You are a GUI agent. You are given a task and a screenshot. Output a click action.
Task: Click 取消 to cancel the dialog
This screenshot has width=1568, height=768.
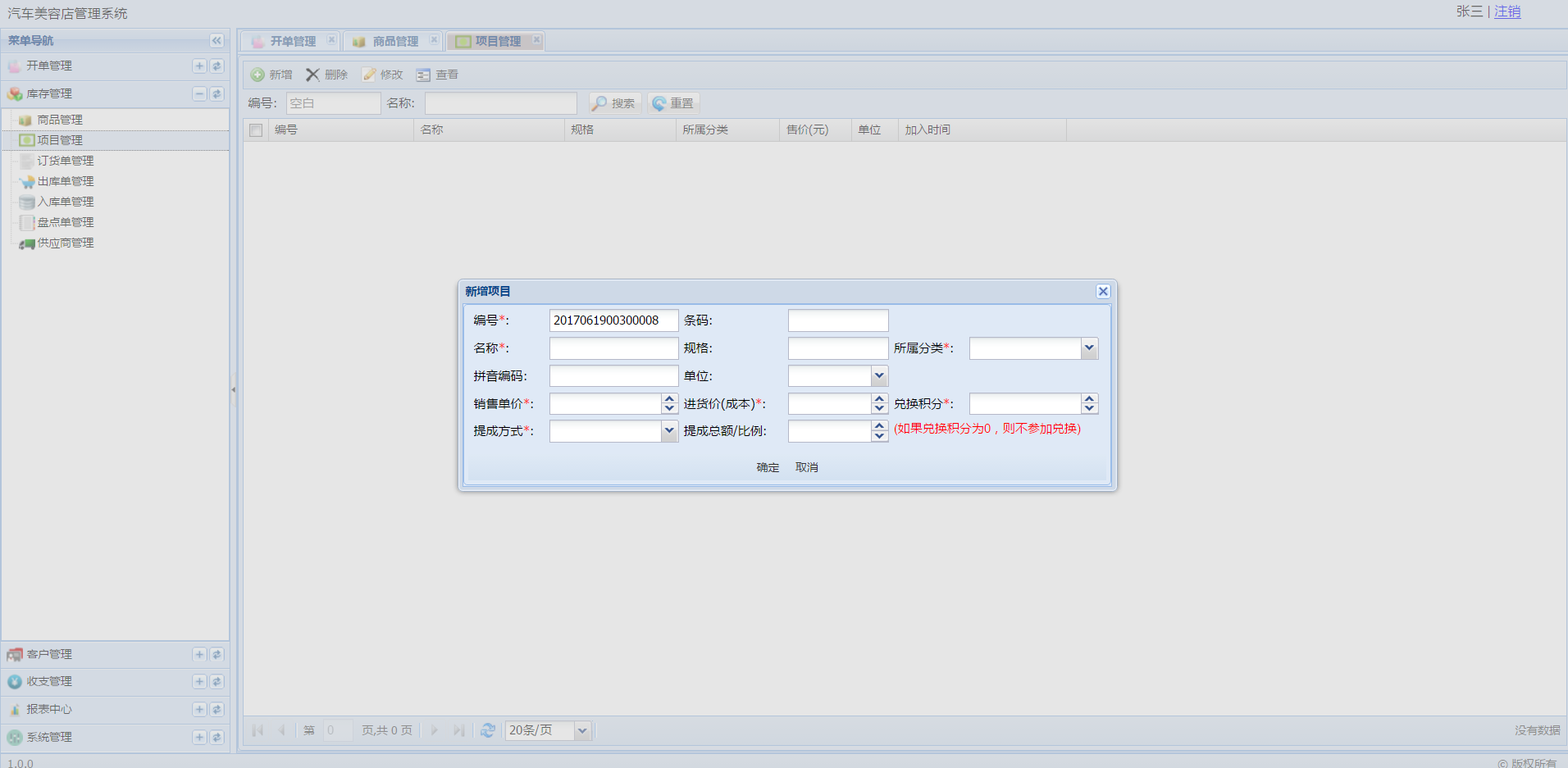pos(807,467)
